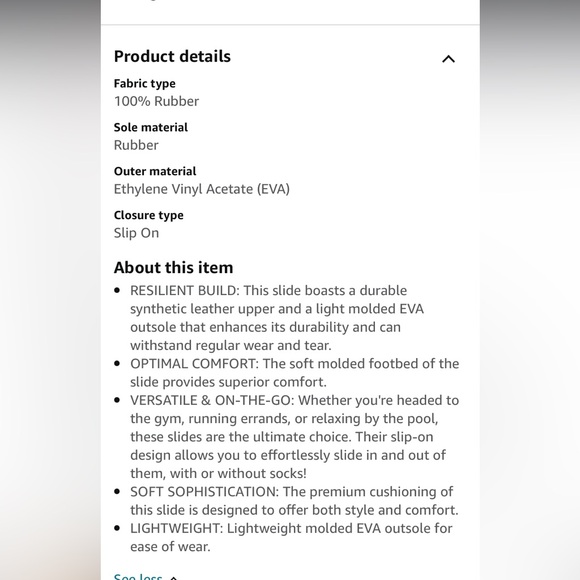Screen dimensions: 580x580
Task: Click the About this item heading
Action: [173, 267]
